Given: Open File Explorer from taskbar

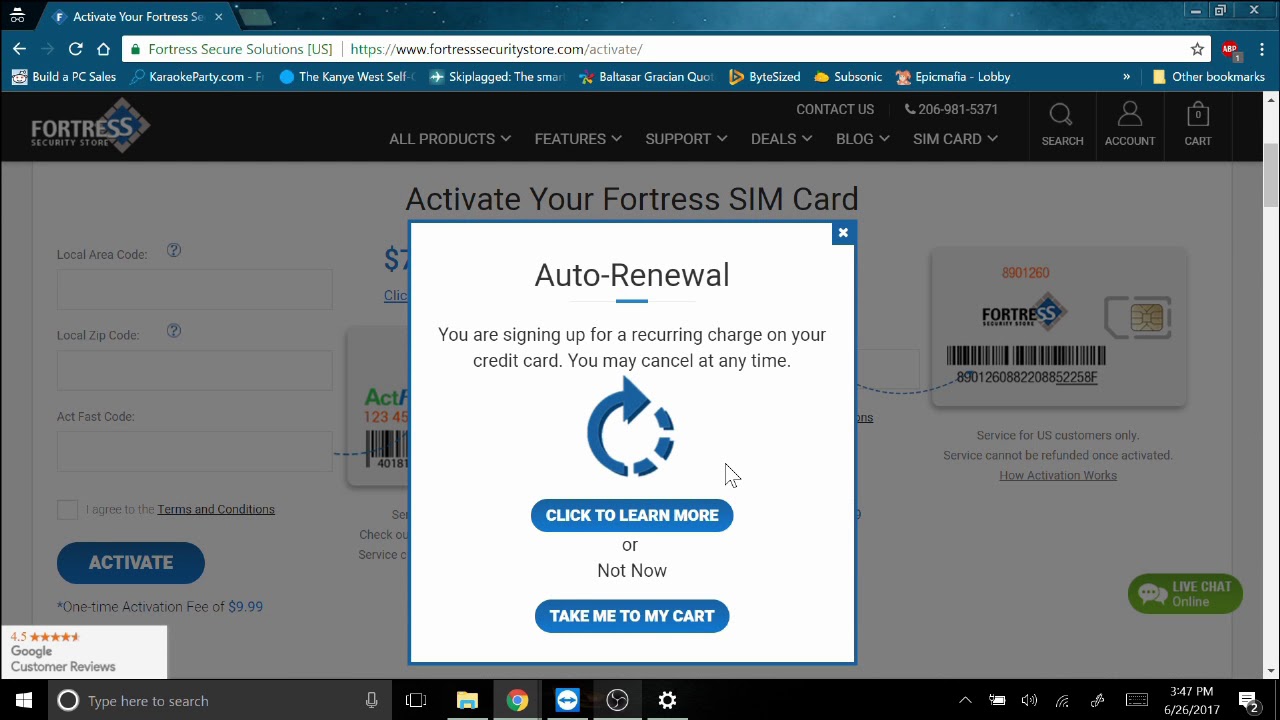Looking at the screenshot, I should tap(467, 700).
